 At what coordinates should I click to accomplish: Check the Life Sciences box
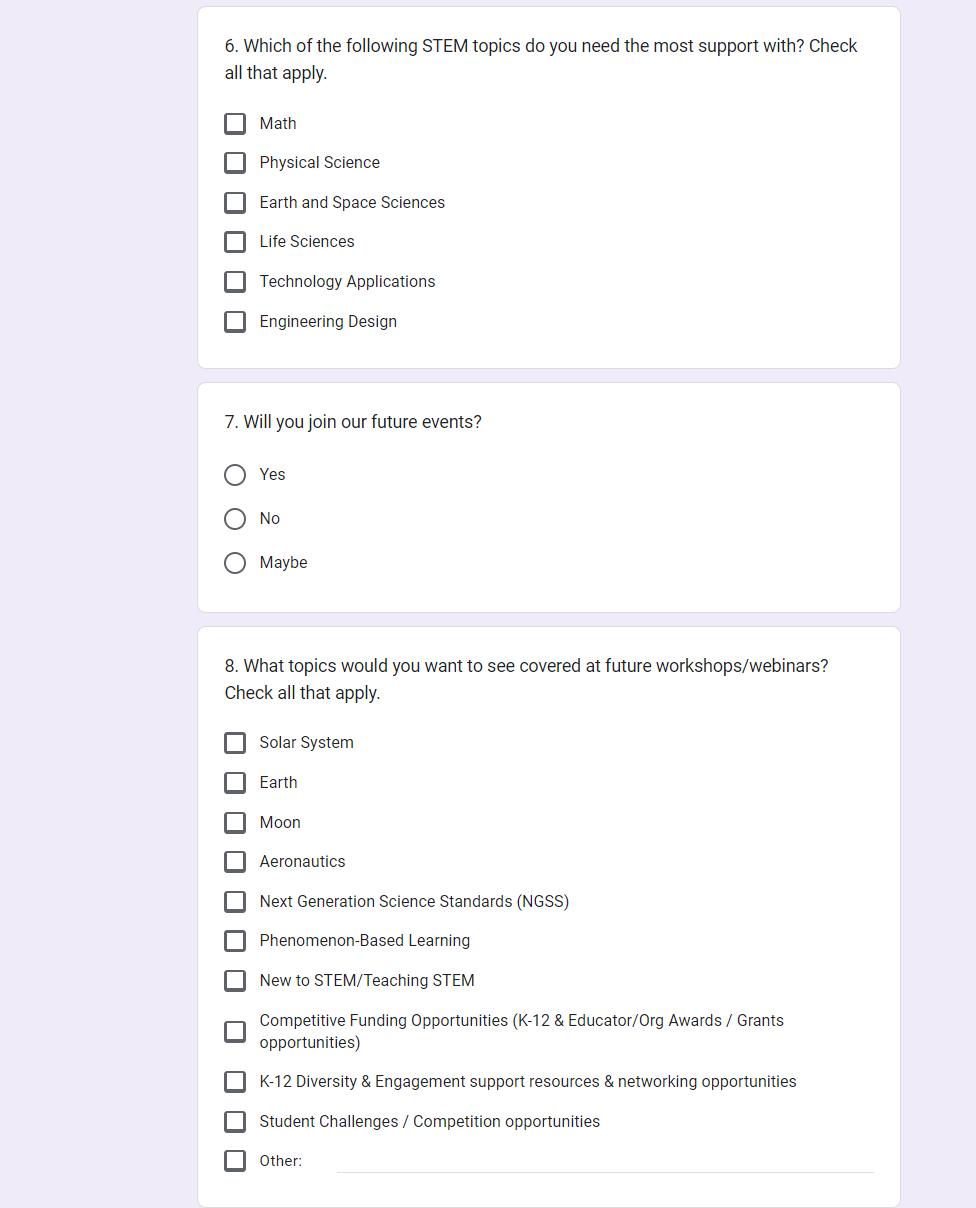[235, 242]
